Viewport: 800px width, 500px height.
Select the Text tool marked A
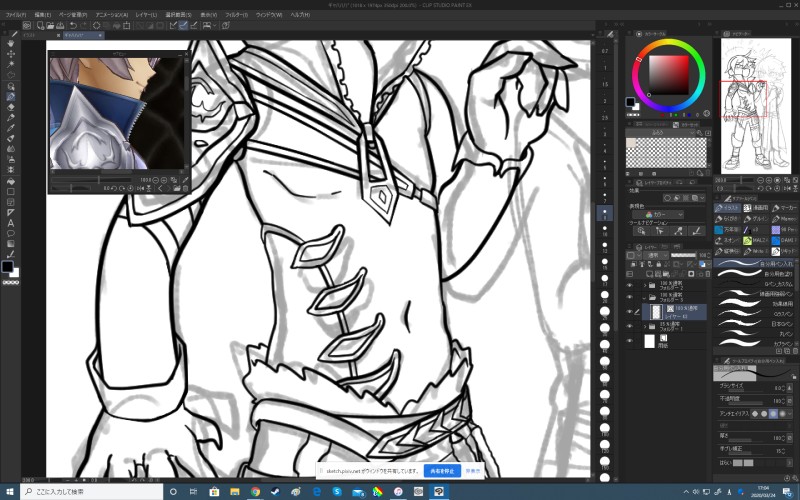(10, 223)
